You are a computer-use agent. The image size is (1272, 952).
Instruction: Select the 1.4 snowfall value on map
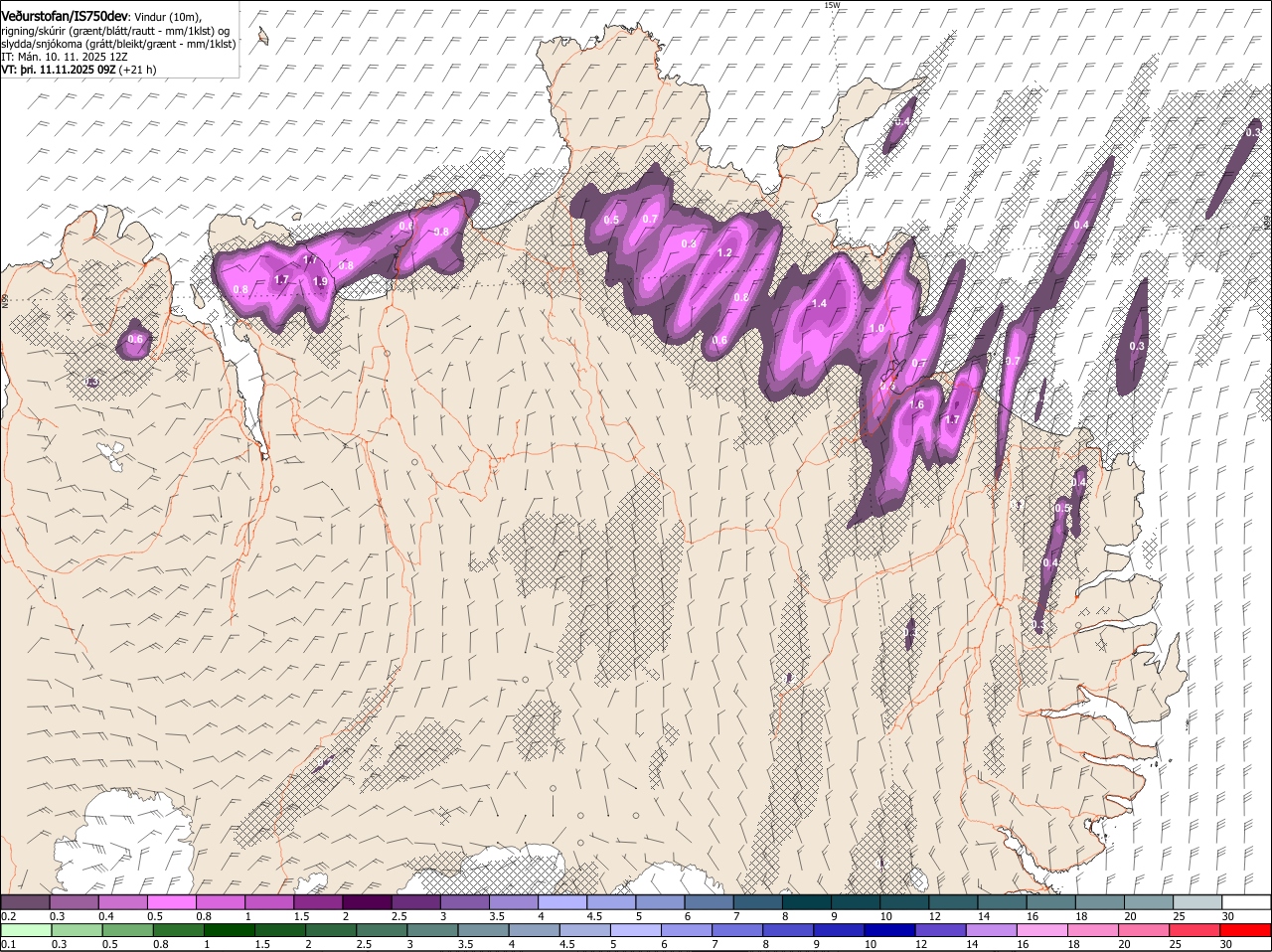coord(820,303)
